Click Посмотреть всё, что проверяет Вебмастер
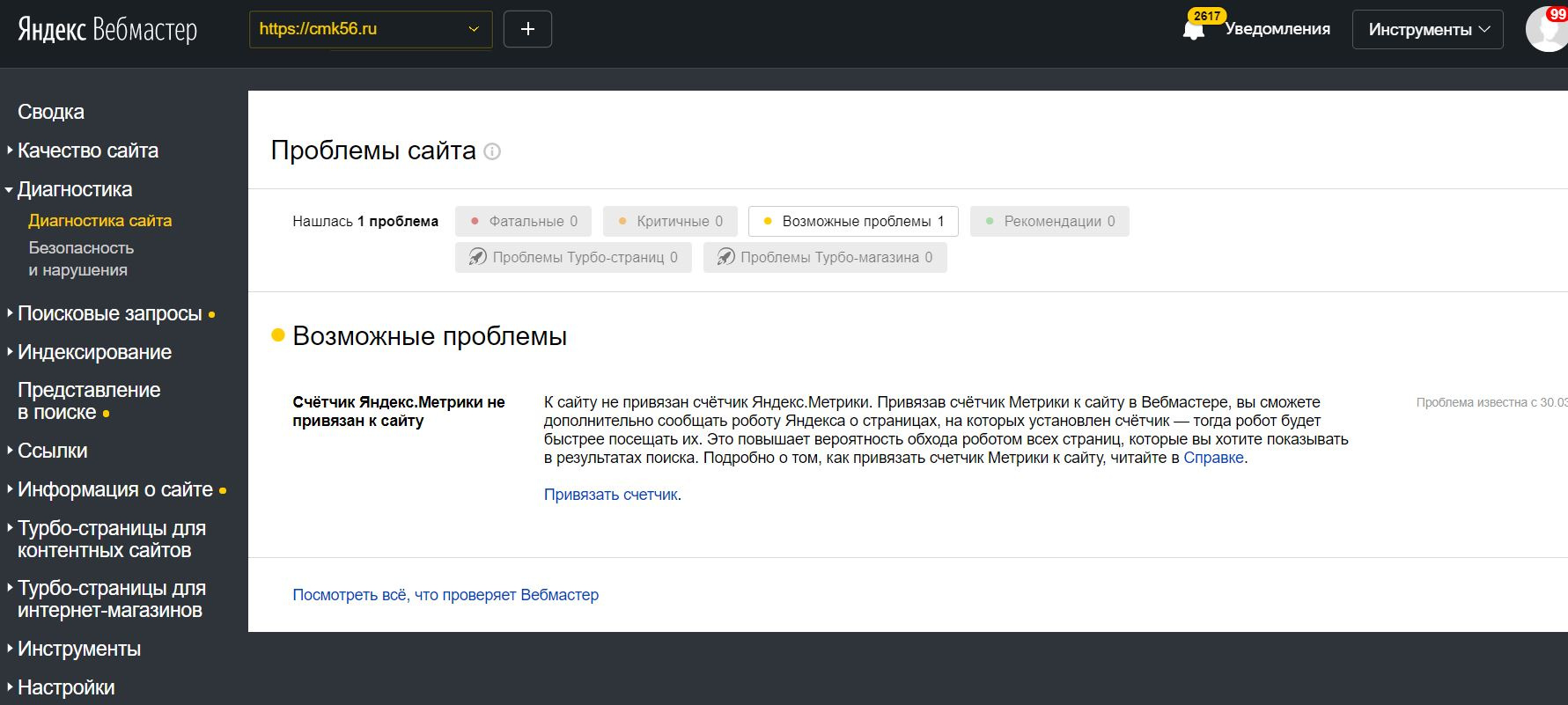Screen dimensions: 1568x705 [445, 595]
